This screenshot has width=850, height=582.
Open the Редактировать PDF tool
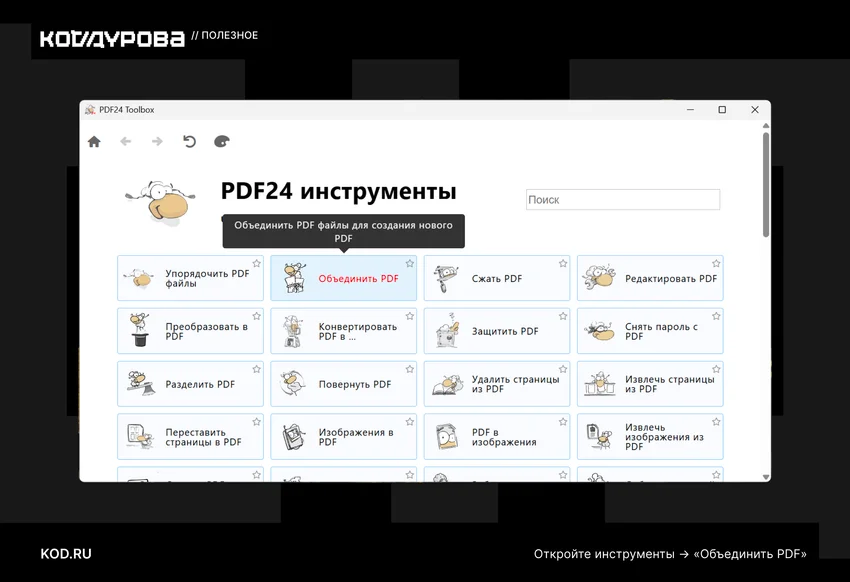[650, 278]
